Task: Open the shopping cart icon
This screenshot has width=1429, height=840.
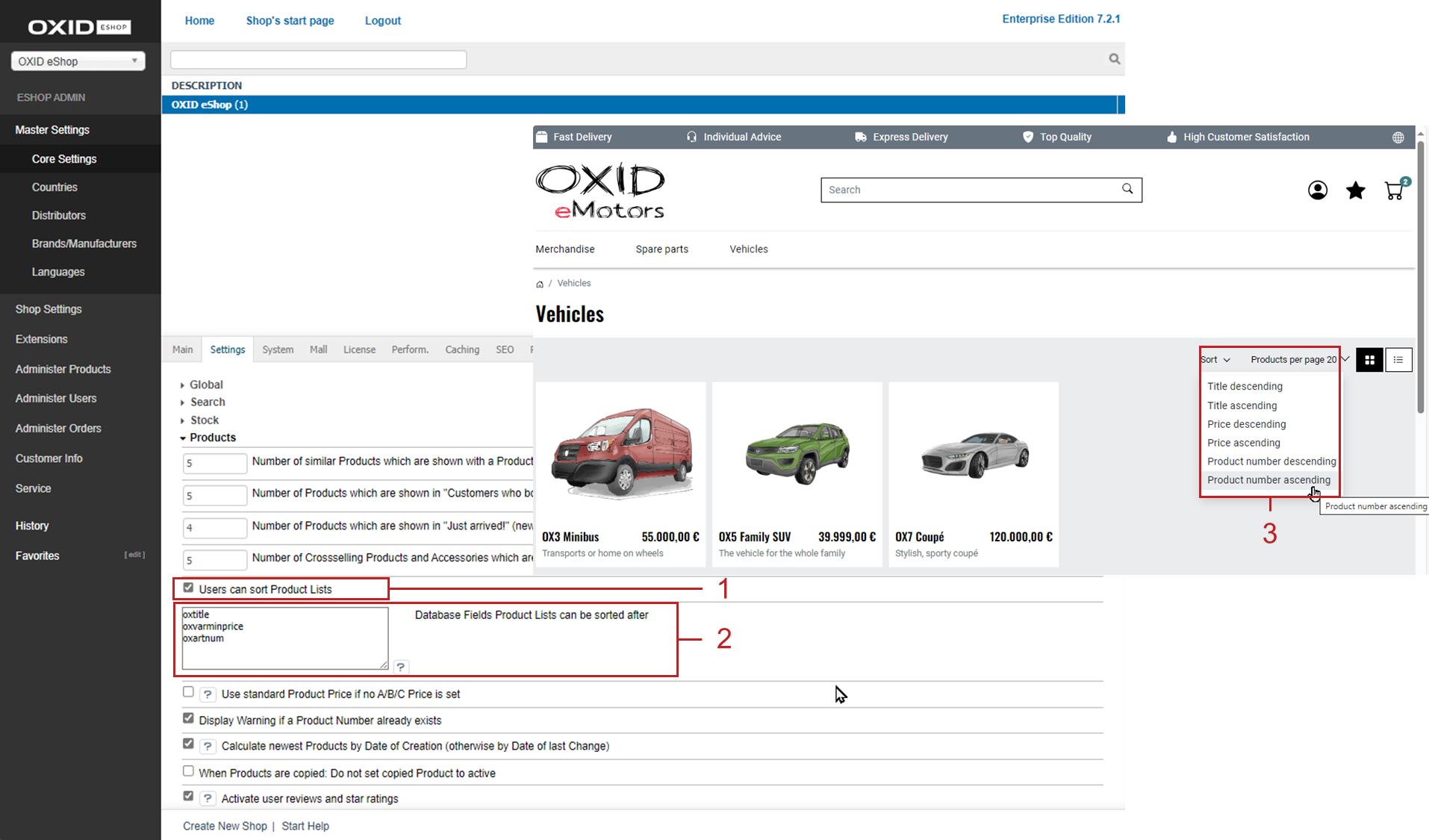Action: pos(1395,190)
